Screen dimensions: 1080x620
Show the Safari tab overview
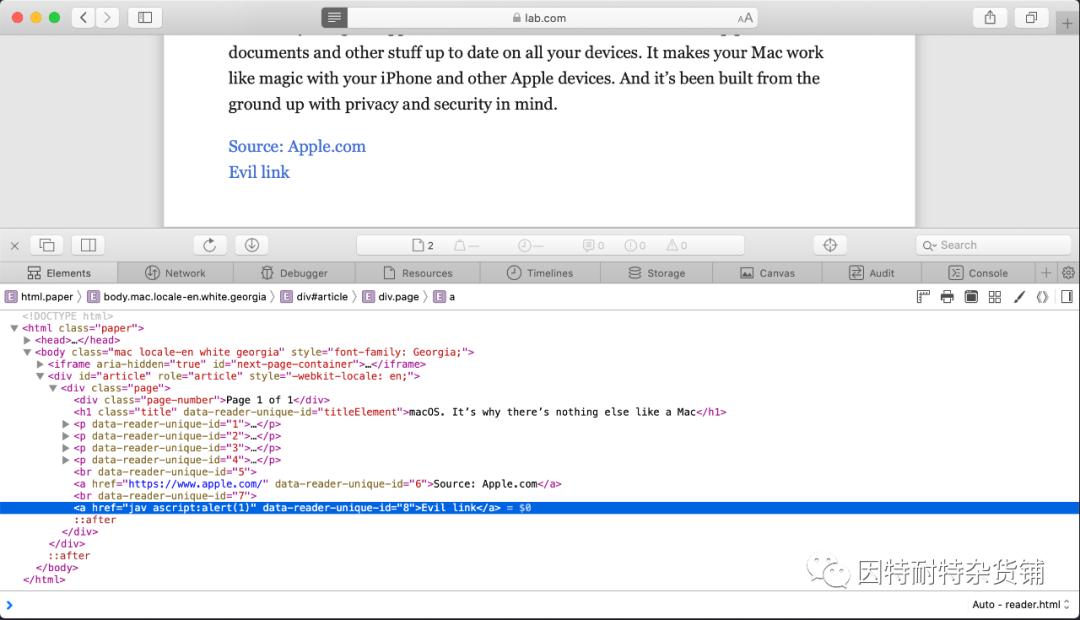click(1031, 17)
